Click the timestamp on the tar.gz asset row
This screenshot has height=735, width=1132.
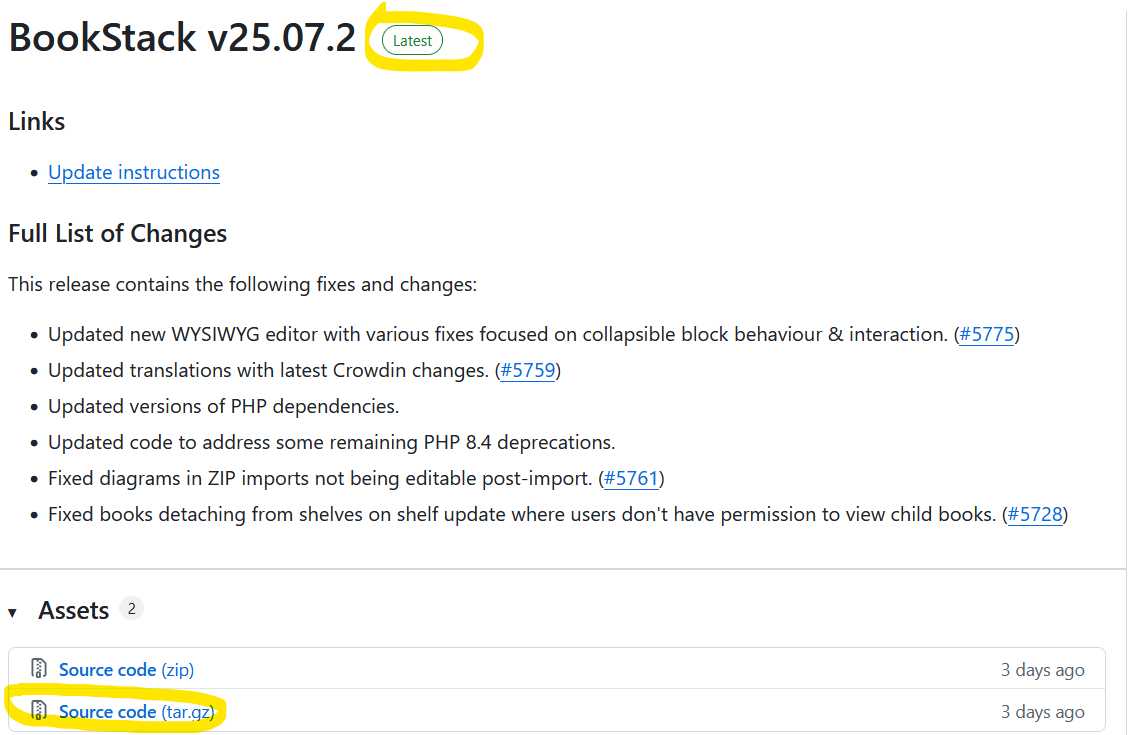click(1042, 712)
